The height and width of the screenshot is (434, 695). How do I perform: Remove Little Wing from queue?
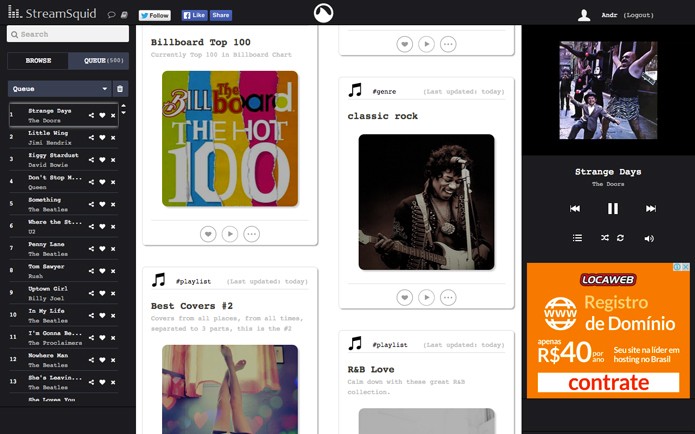[x=113, y=137]
